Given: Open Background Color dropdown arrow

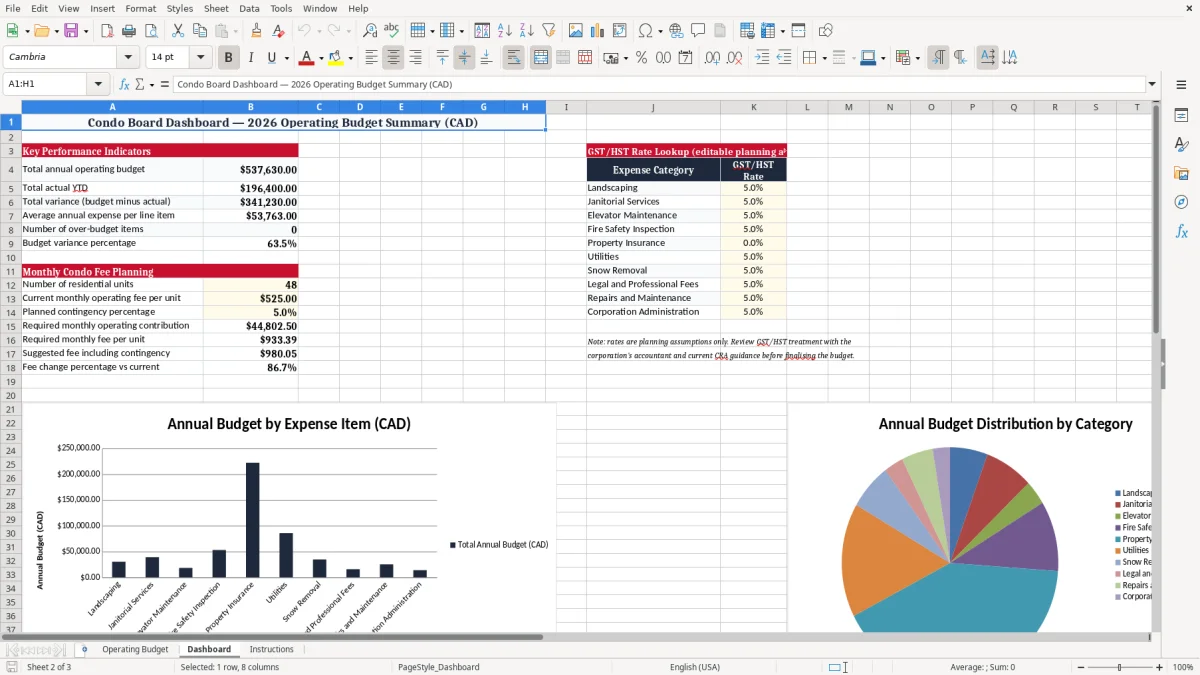Looking at the screenshot, I should click(350, 58).
